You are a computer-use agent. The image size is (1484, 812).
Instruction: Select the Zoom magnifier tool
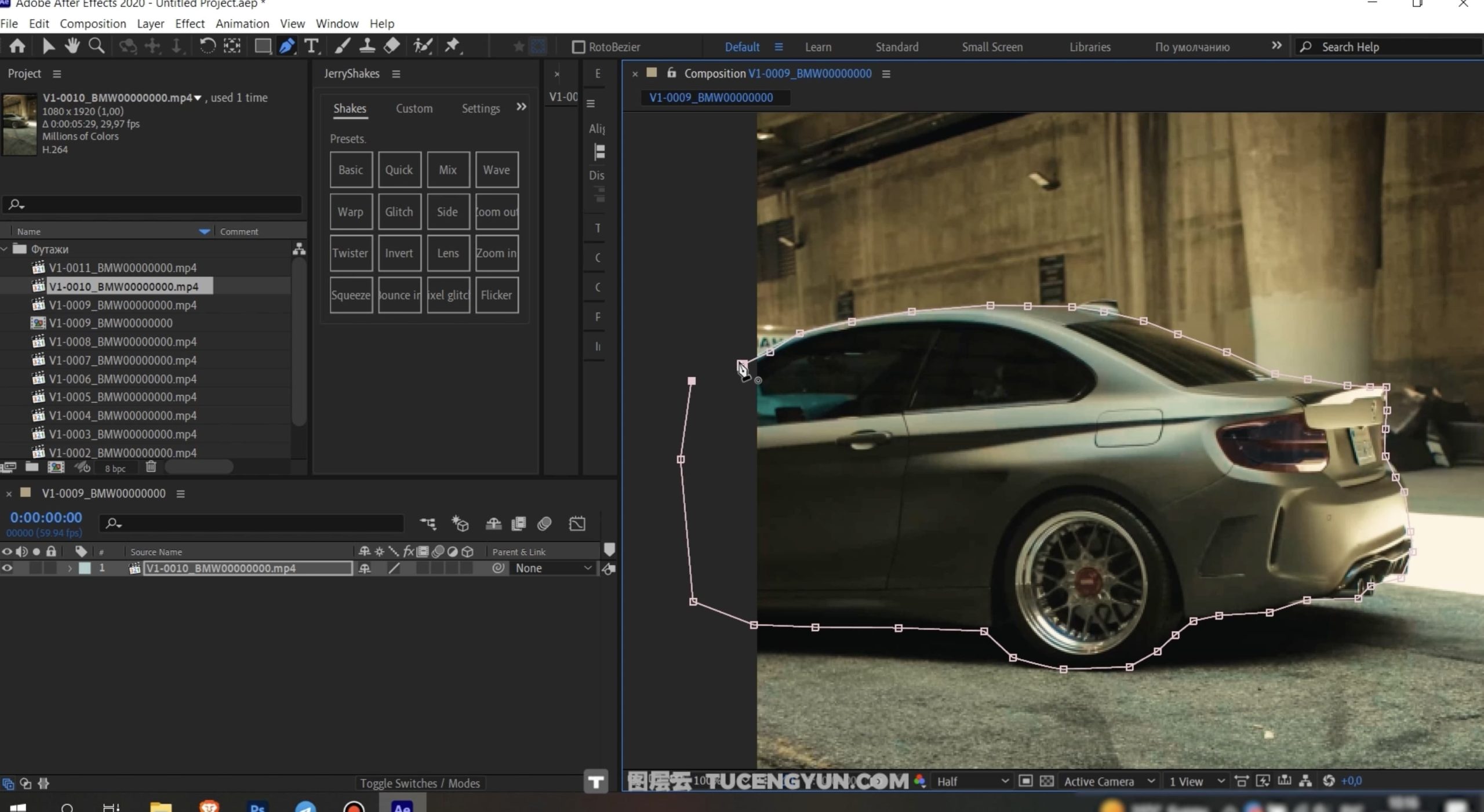96,46
